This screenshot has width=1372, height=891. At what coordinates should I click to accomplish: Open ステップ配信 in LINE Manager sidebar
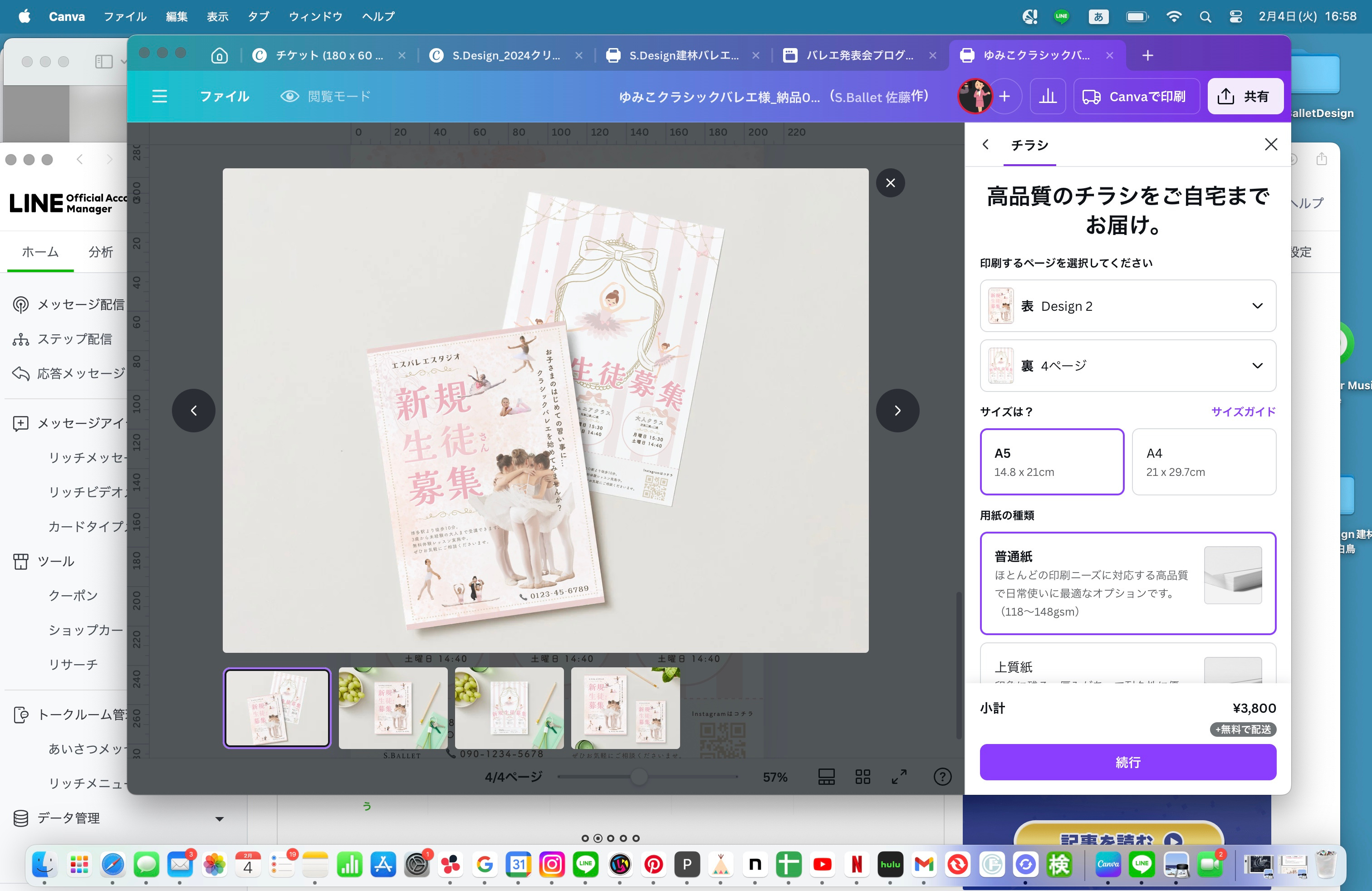click(62, 339)
